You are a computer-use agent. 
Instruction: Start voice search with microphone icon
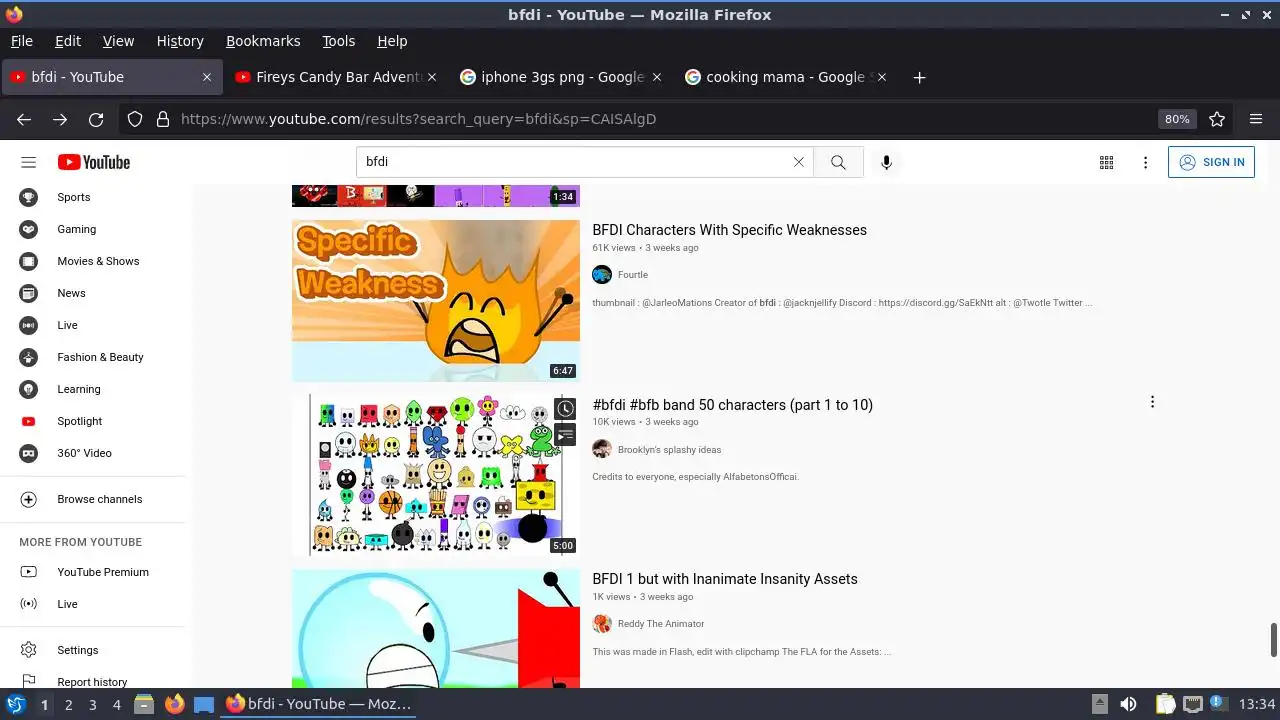pos(886,162)
